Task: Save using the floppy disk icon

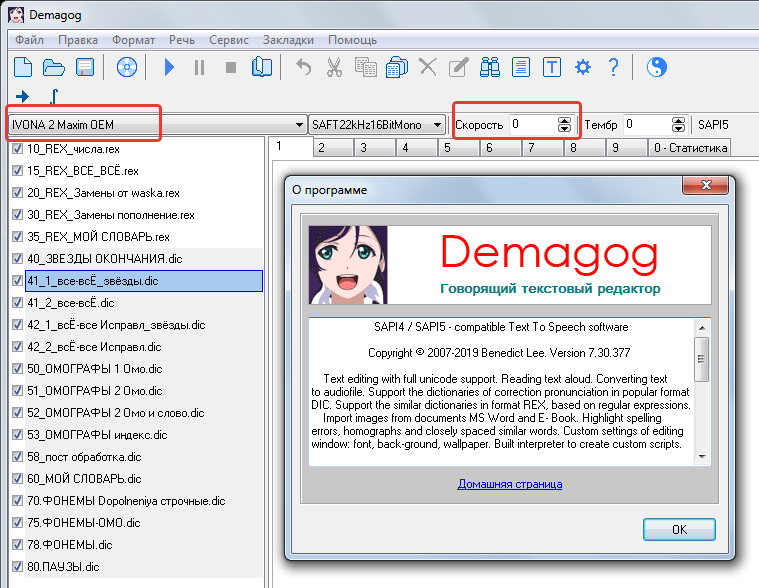Action: [85, 67]
